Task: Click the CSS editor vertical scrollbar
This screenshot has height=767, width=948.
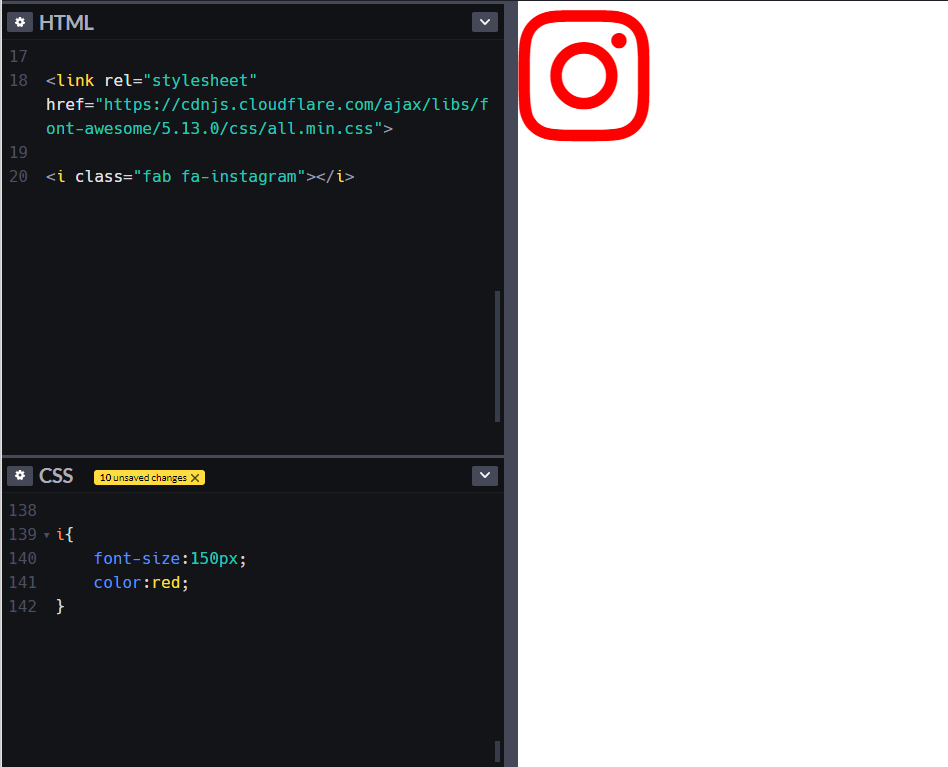Action: [497, 751]
